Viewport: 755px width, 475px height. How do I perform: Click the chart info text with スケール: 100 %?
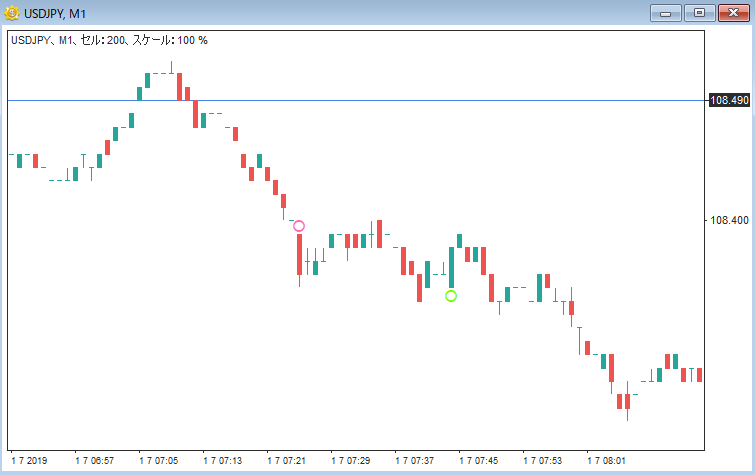tap(109, 40)
